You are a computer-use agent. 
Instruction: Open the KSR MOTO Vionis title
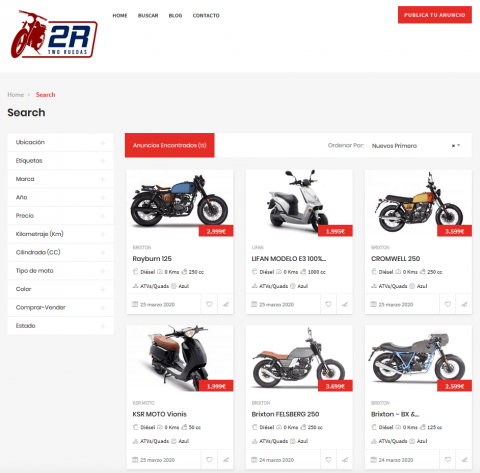tap(160, 414)
